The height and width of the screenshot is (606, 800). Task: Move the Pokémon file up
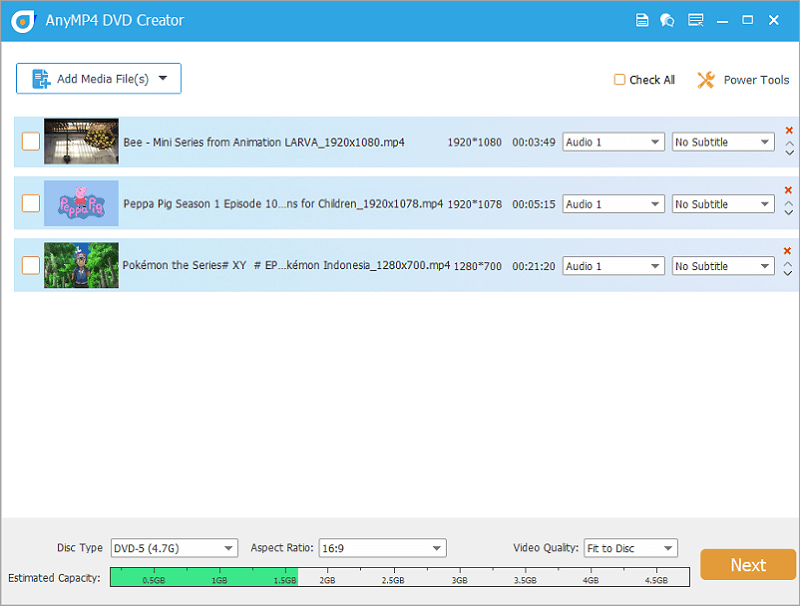(x=788, y=264)
